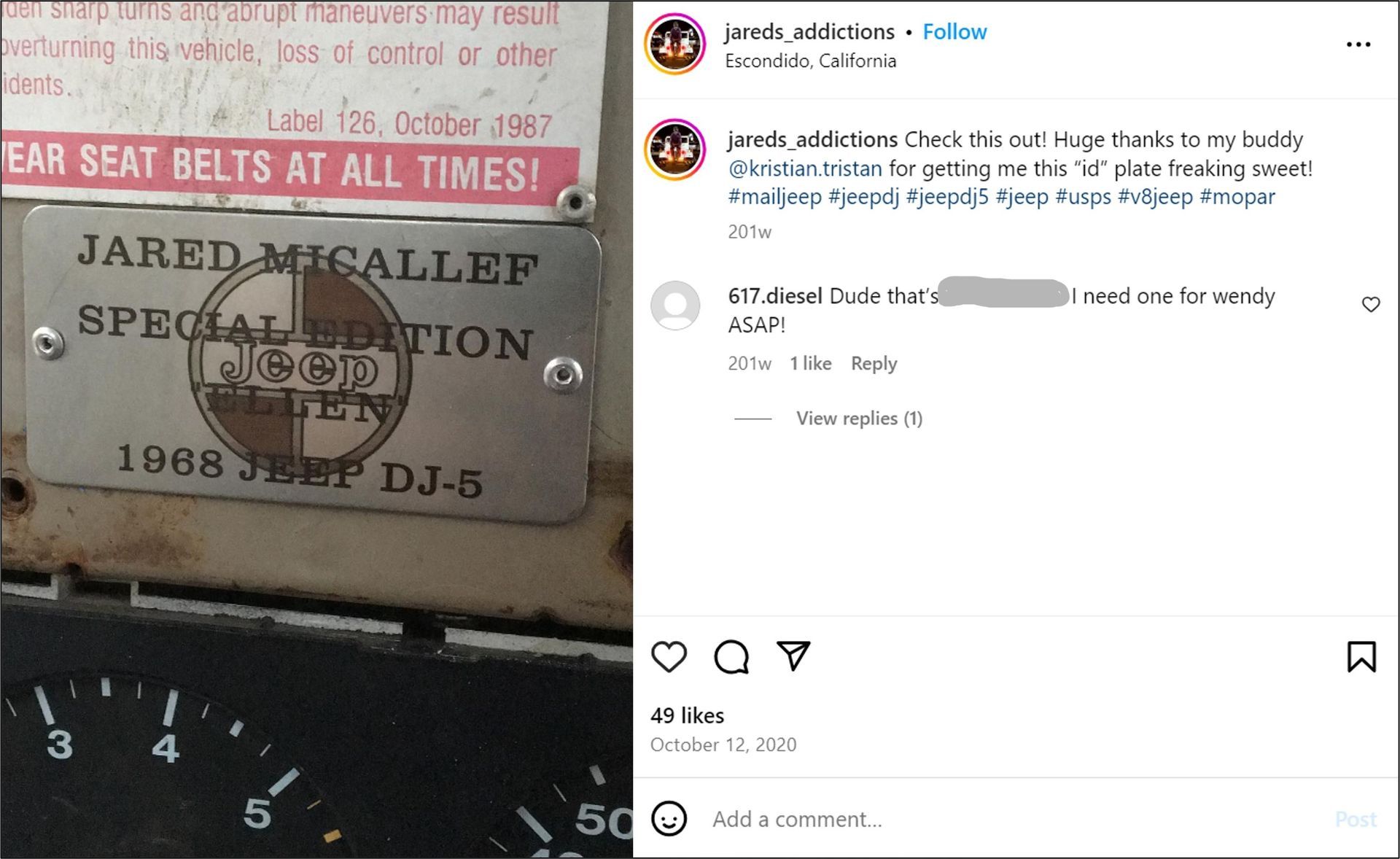Open the @kristian.tristan mention
Screen dimensions: 1400x859
pyautogui.click(x=805, y=168)
